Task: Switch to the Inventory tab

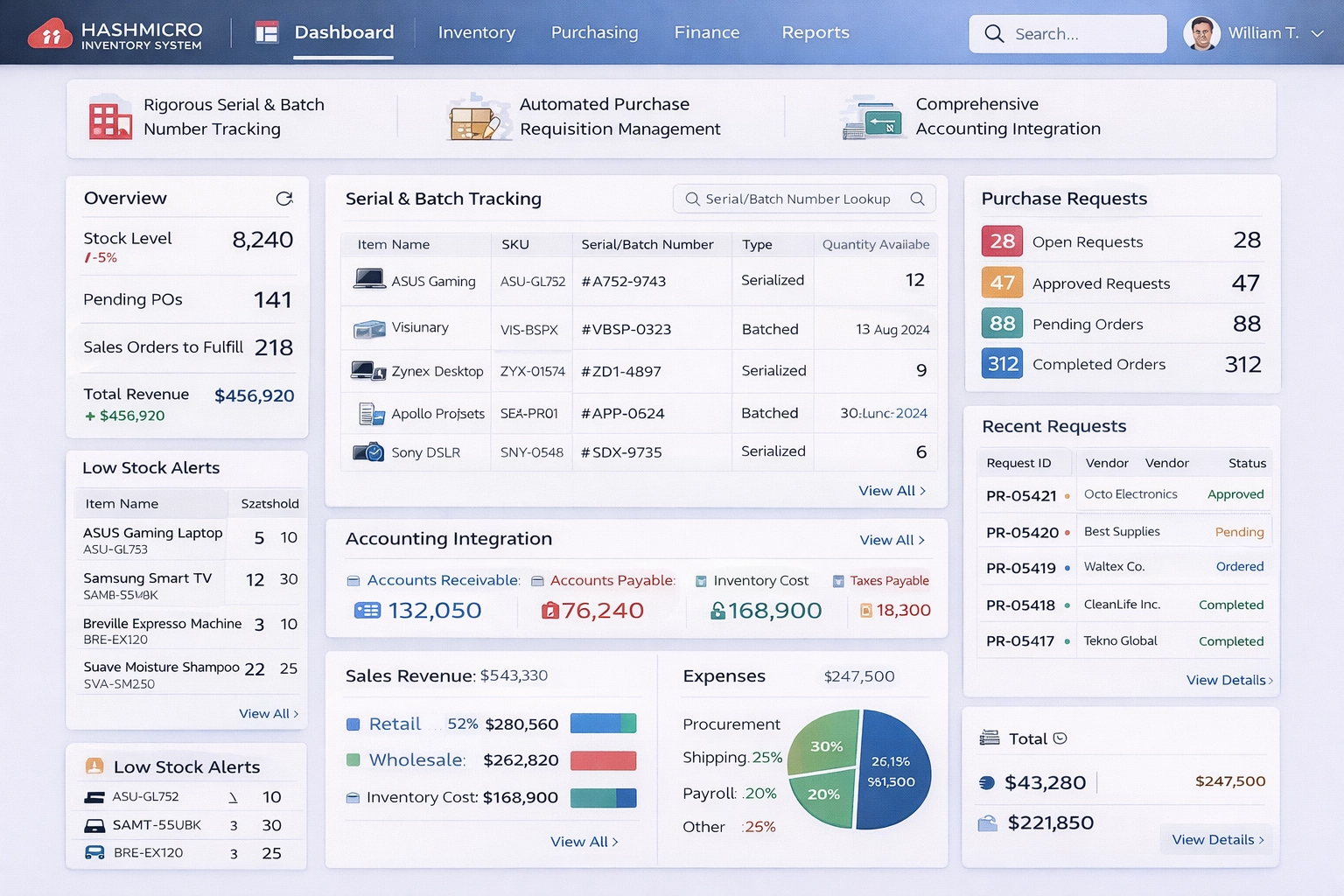Action: pyautogui.click(x=476, y=33)
